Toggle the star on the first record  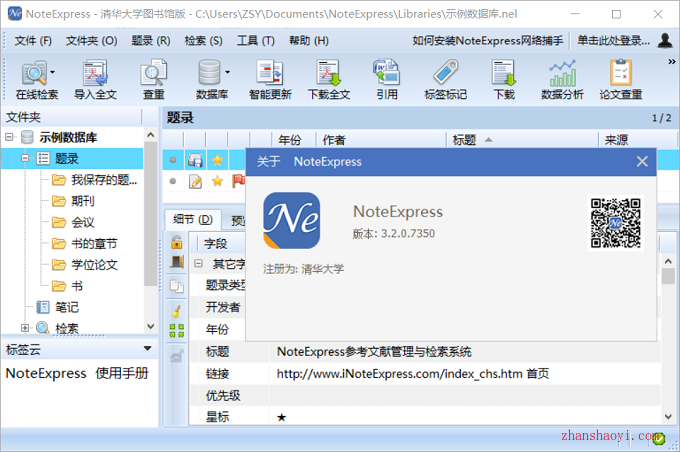[217, 160]
